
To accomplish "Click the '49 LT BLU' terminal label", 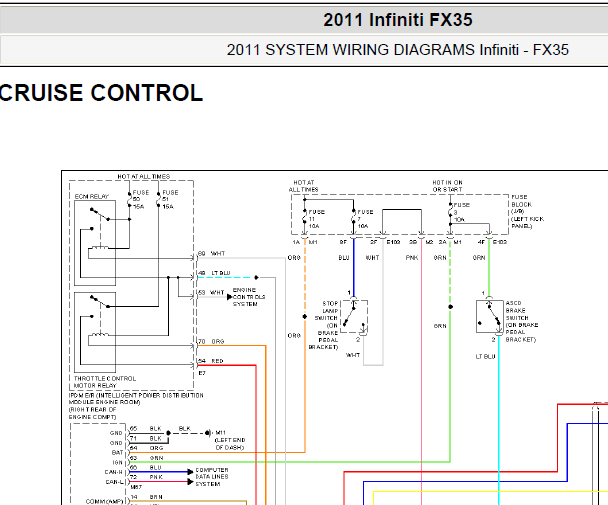I will [x=214, y=273].
